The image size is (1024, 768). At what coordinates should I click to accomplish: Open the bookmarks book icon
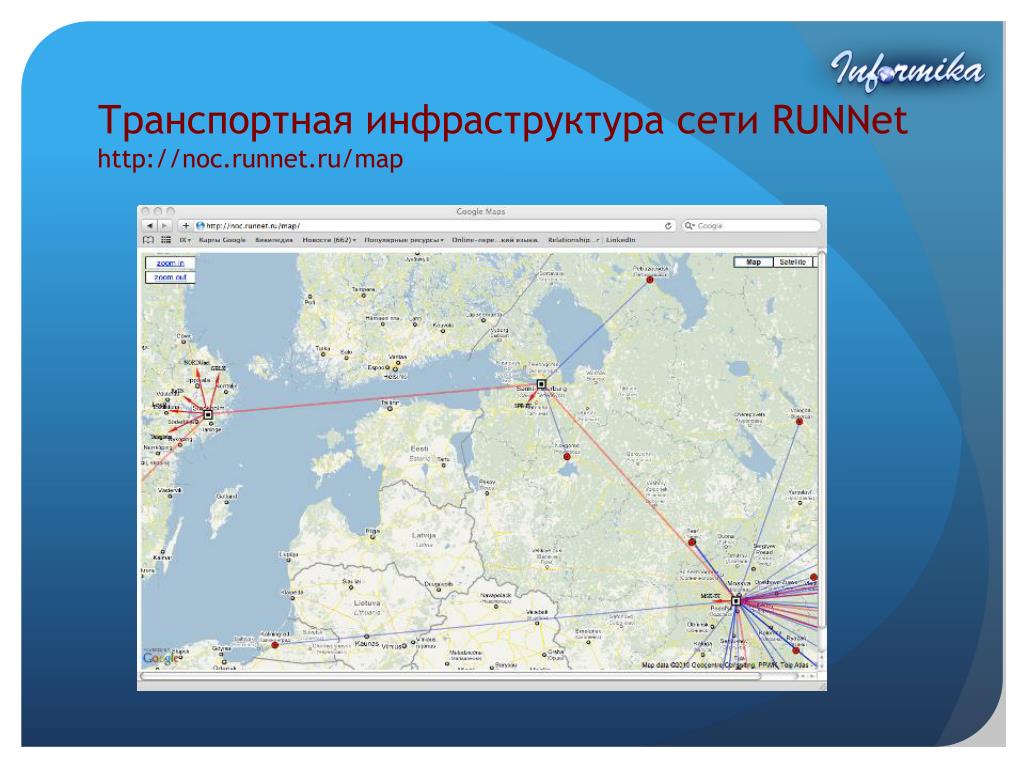tap(148, 240)
